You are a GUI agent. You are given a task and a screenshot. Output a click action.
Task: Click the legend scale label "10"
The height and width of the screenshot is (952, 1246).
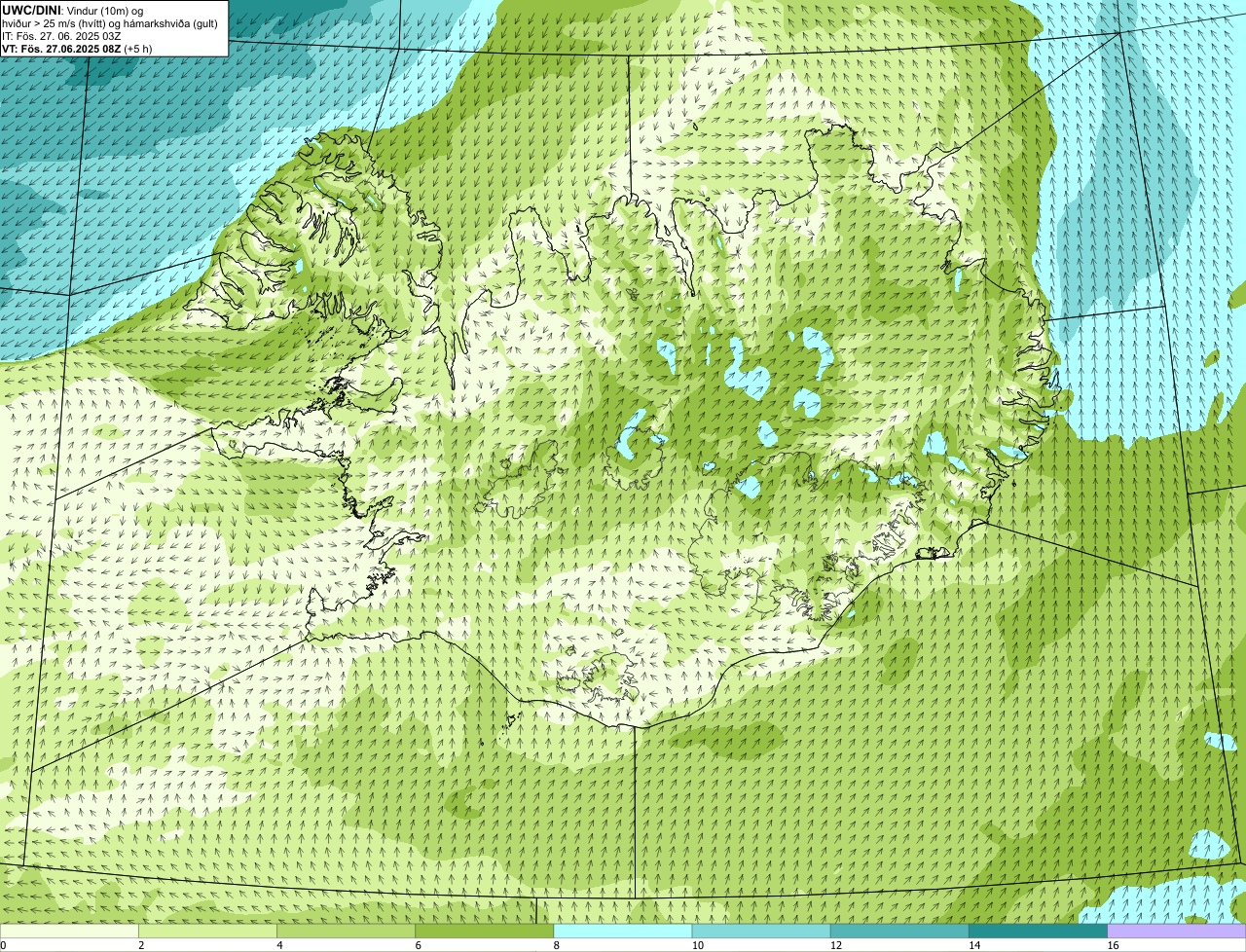click(697, 945)
